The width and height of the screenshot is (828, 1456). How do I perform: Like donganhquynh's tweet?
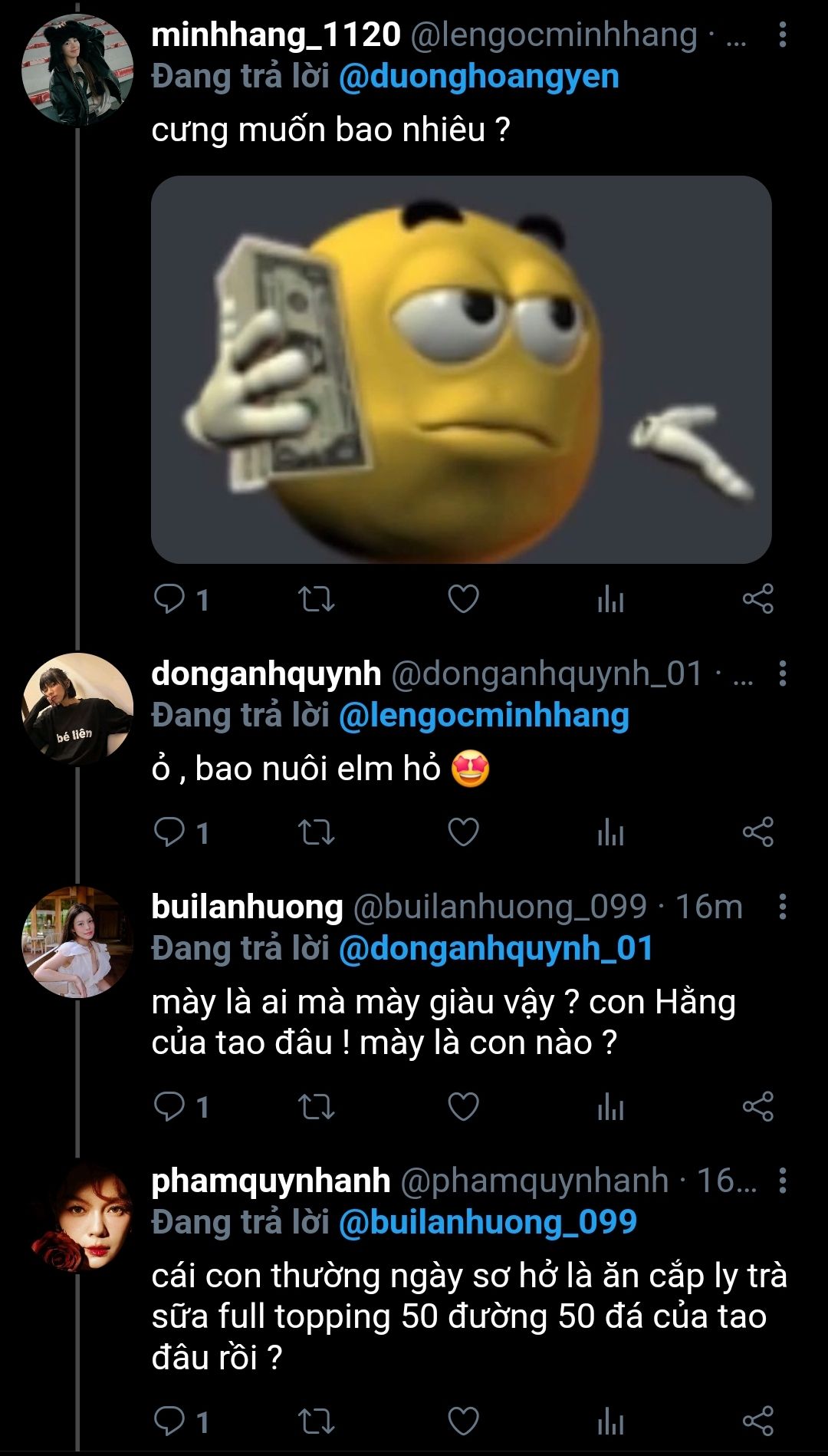point(463,832)
